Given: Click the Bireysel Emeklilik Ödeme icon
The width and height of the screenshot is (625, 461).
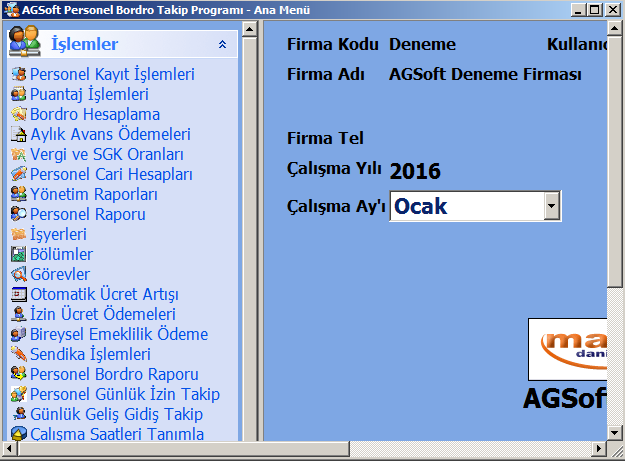Looking at the screenshot, I should 18,334.
